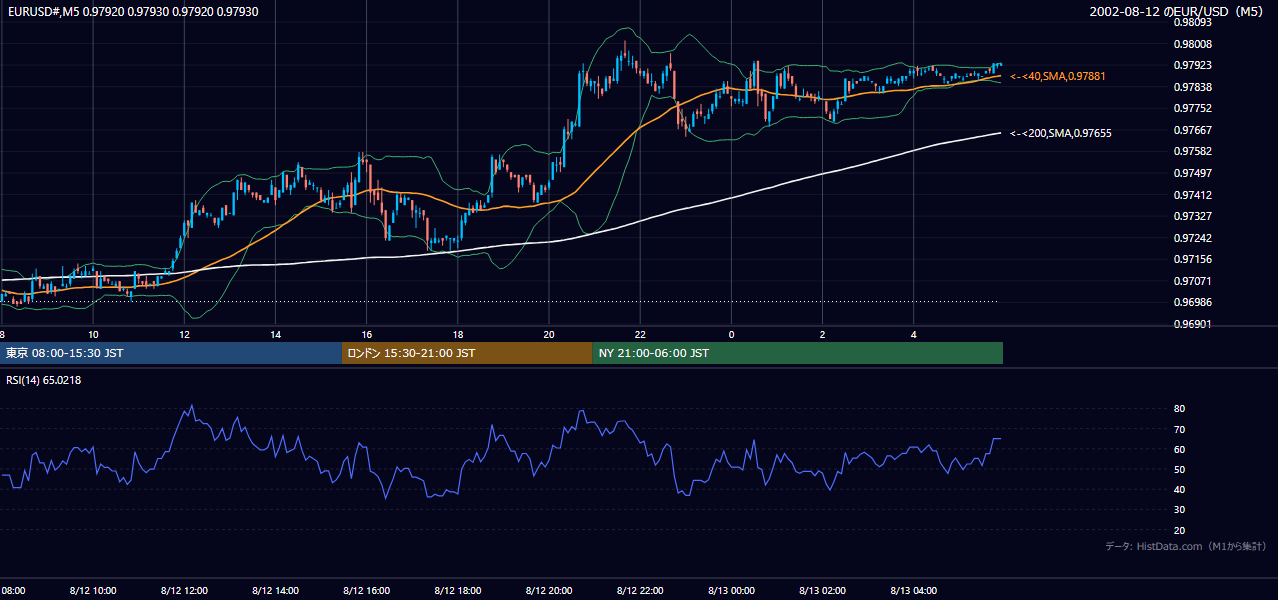Viewport: 1278px width, 600px height.
Task: Select the NY 21:00-06:00 JST session bar
Action: pos(797,353)
